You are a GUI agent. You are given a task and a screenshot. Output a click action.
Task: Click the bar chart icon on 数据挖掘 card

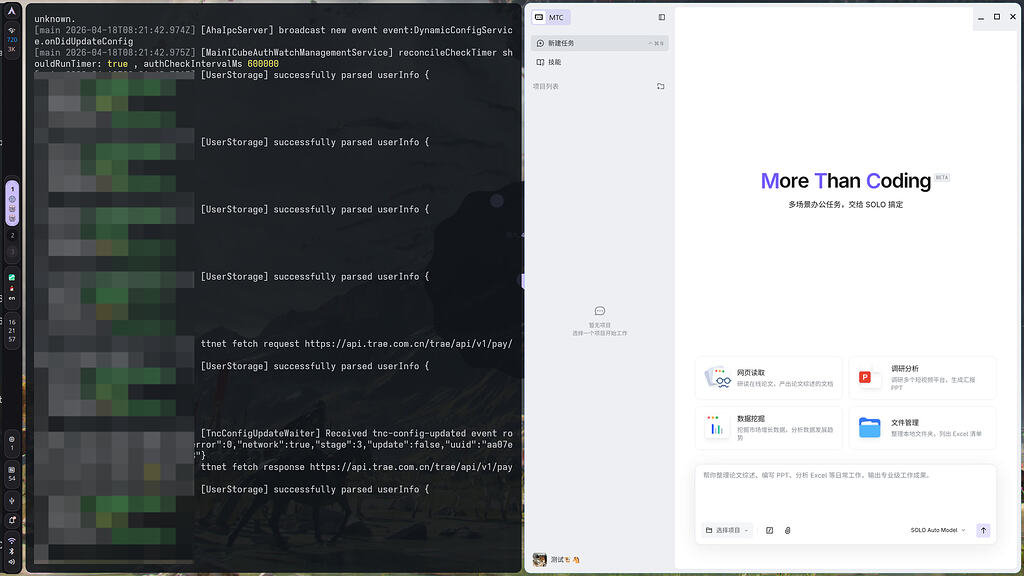point(716,428)
